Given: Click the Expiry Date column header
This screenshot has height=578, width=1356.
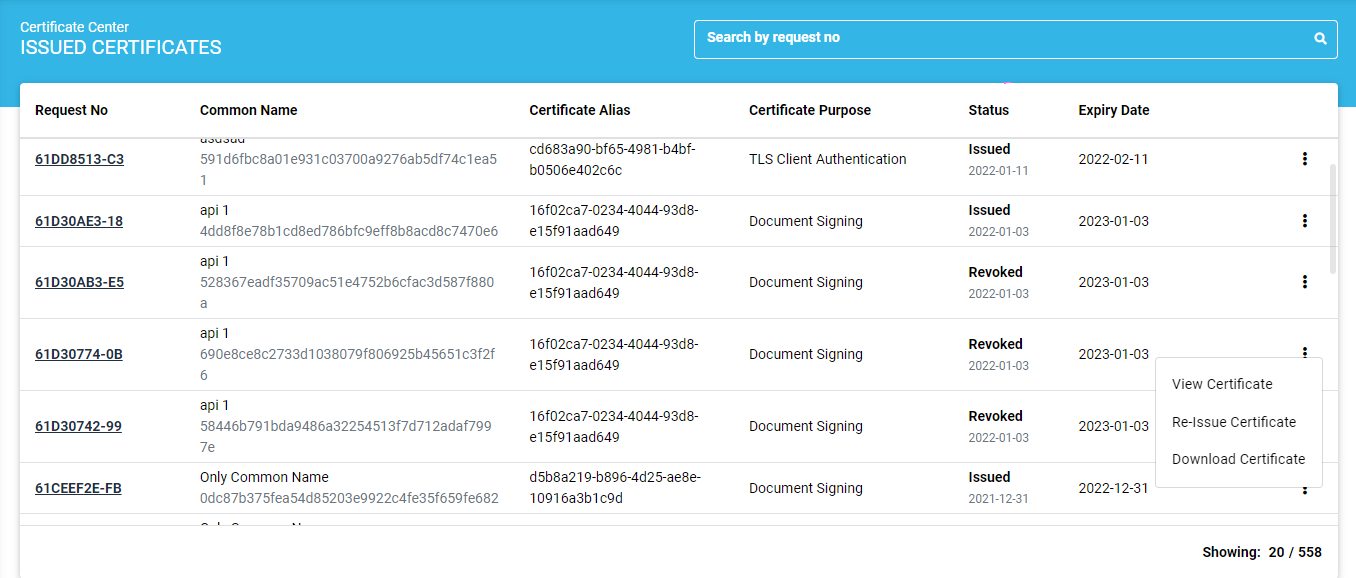Looking at the screenshot, I should pos(1114,110).
